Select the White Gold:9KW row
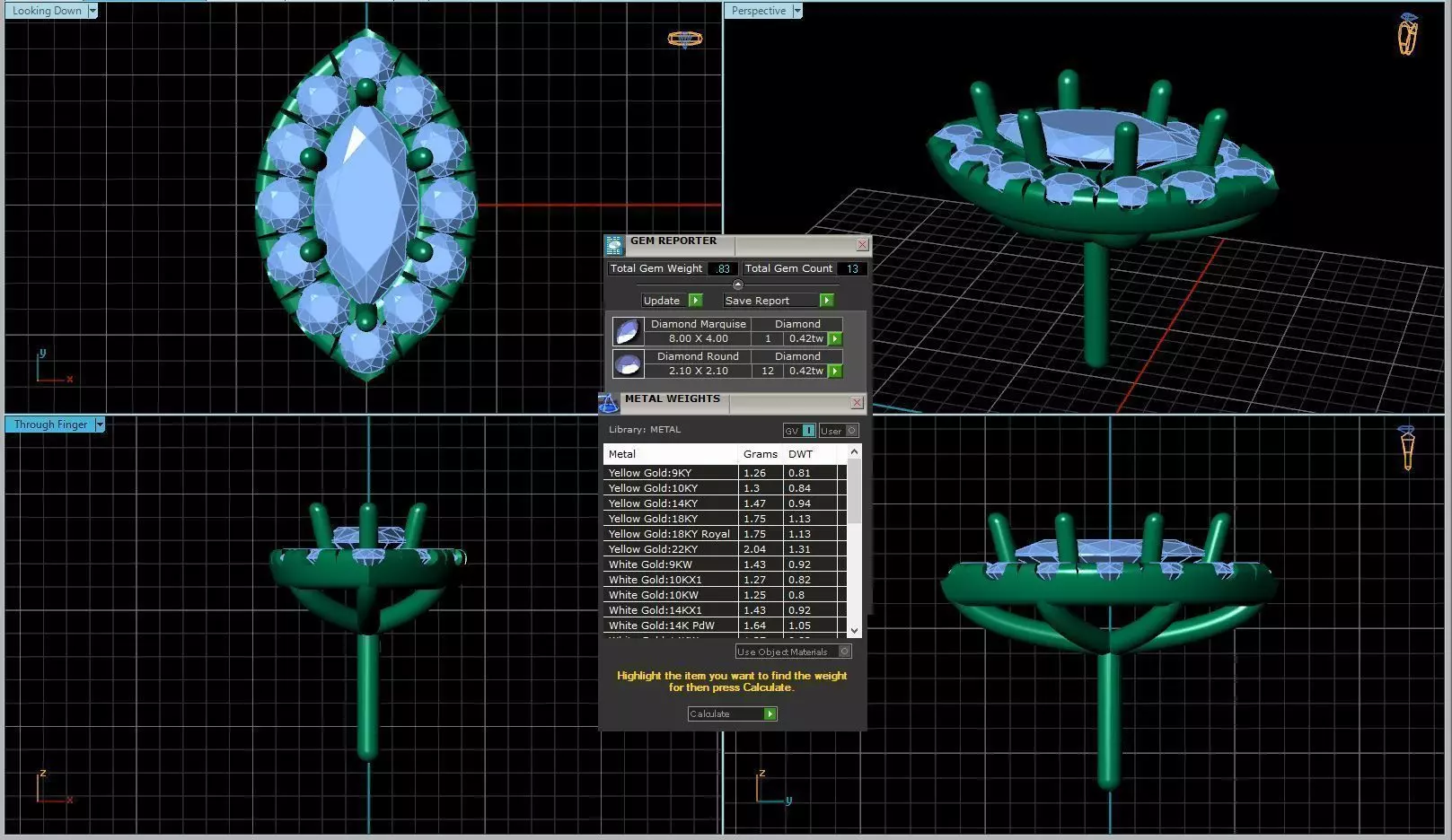The width and height of the screenshot is (1452, 840). tap(725, 564)
